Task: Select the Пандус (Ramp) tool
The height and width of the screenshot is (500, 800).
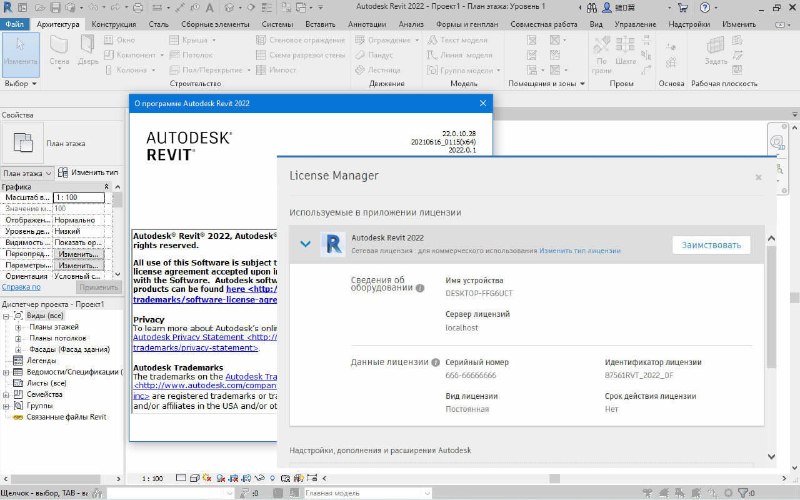Action: [374, 55]
